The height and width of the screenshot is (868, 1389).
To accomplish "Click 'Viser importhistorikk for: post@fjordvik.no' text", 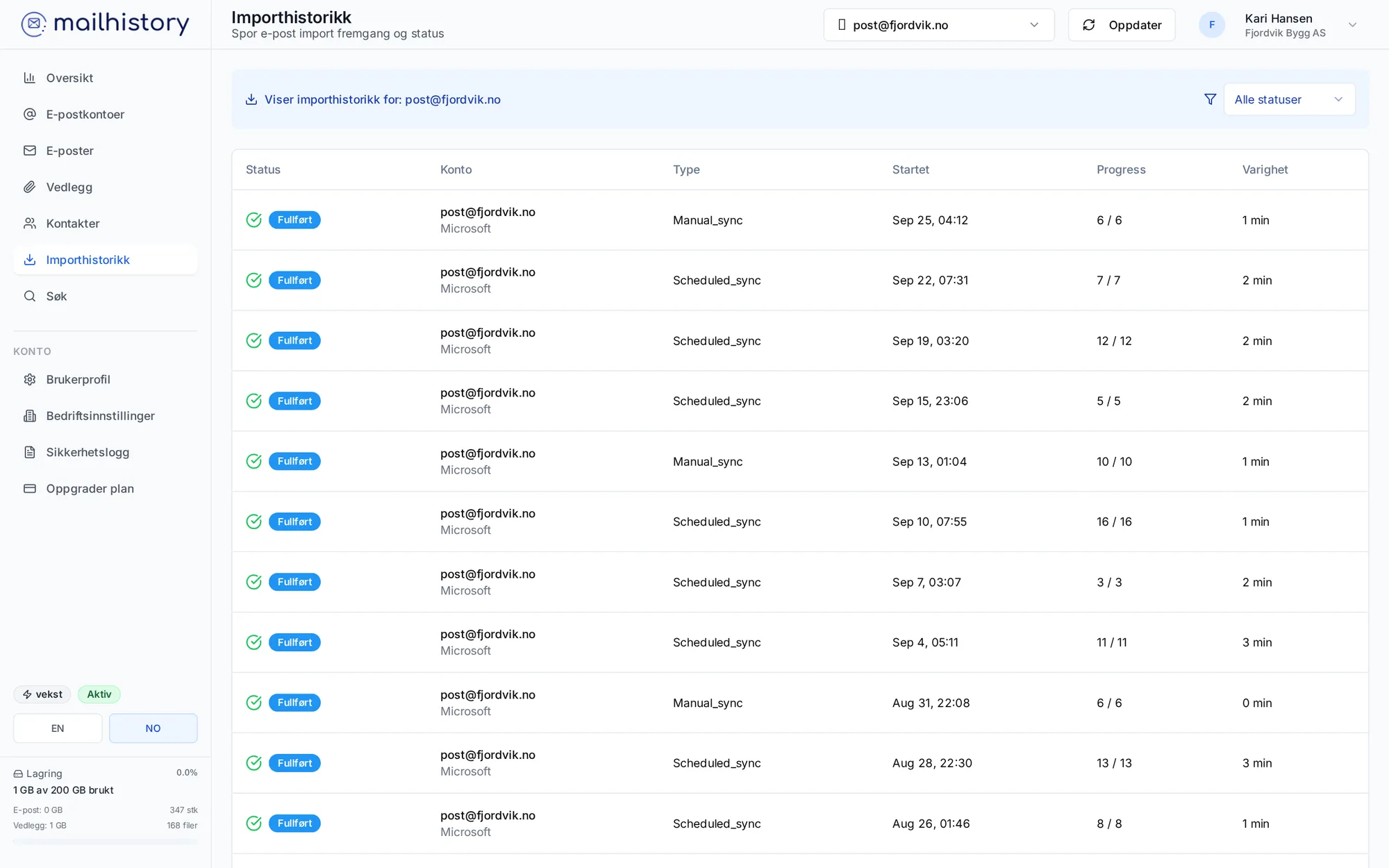I will point(383,99).
